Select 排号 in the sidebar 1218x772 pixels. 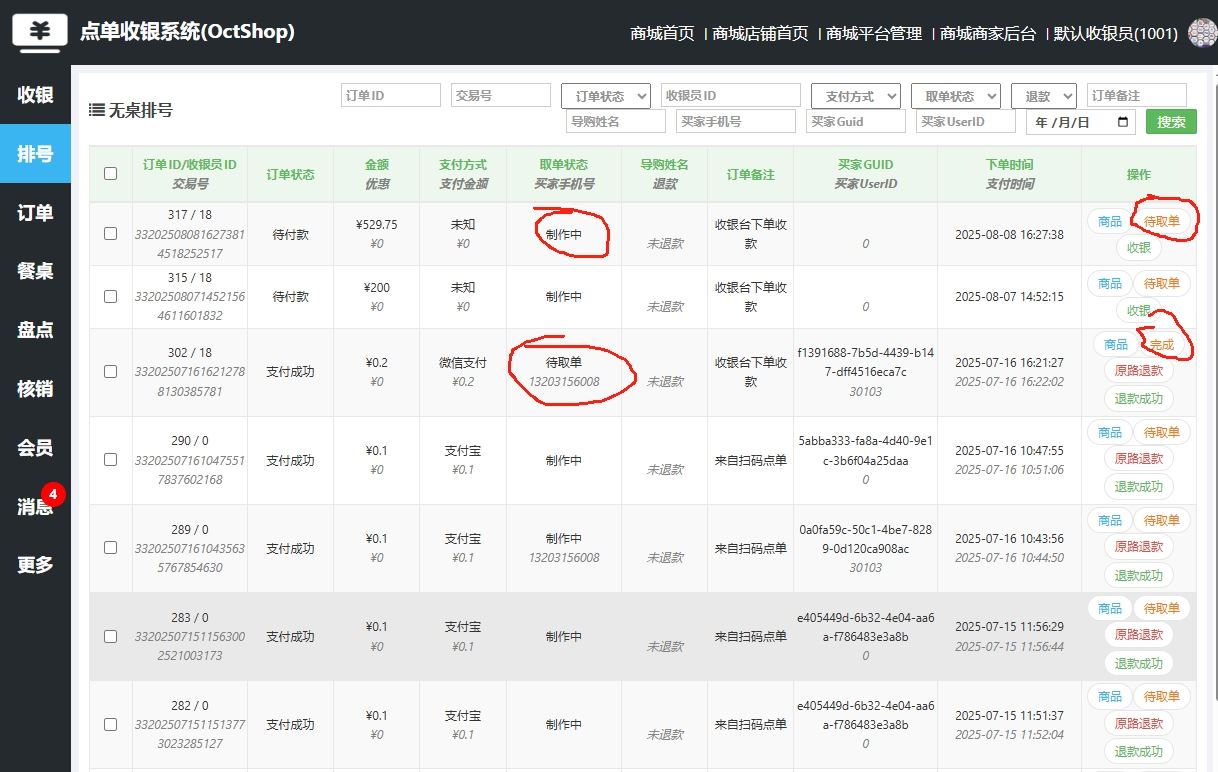(35, 154)
